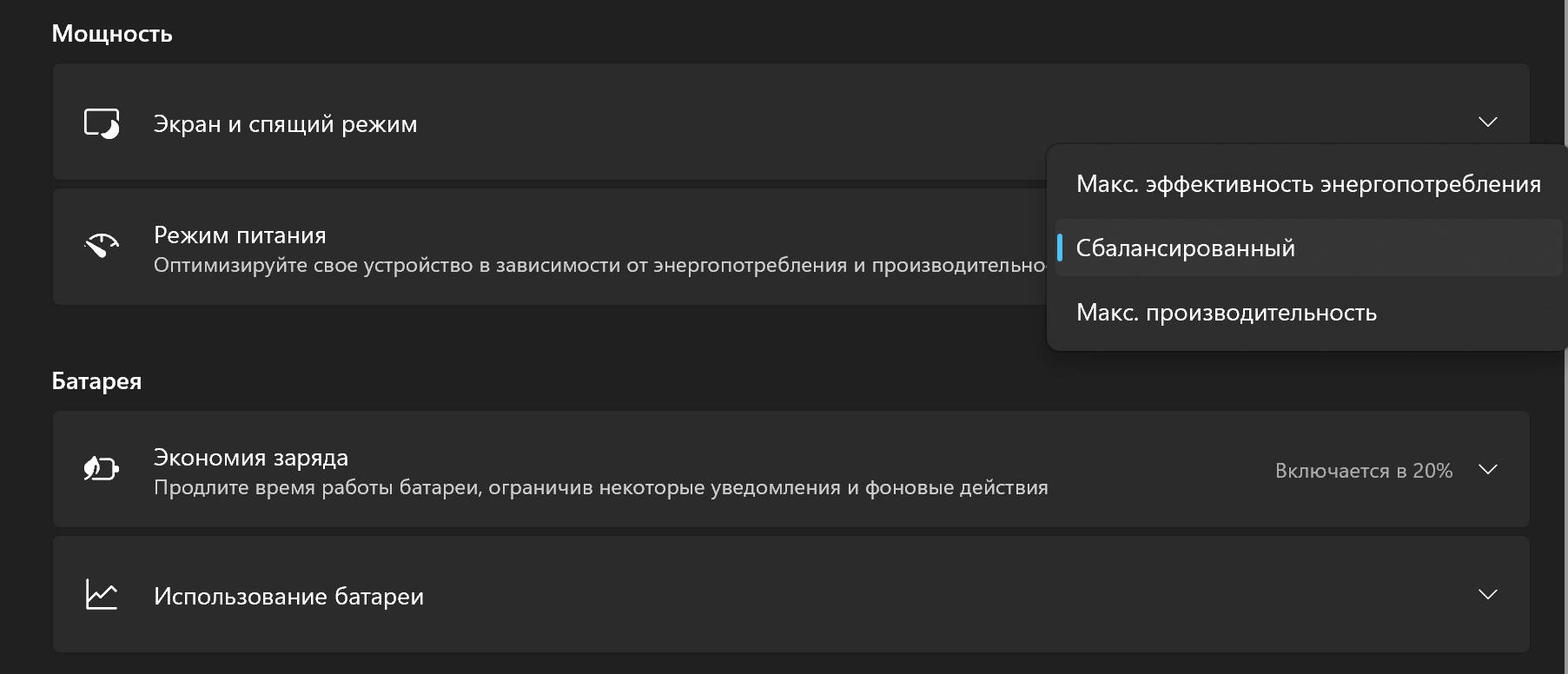Click the battery usage chart icon

pyautogui.click(x=102, y=595)
